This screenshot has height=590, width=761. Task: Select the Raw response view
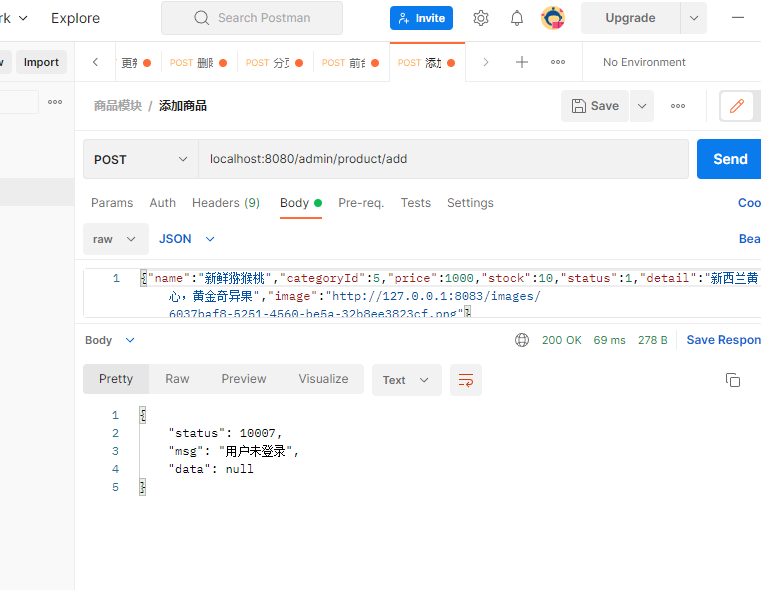[177, 379]
